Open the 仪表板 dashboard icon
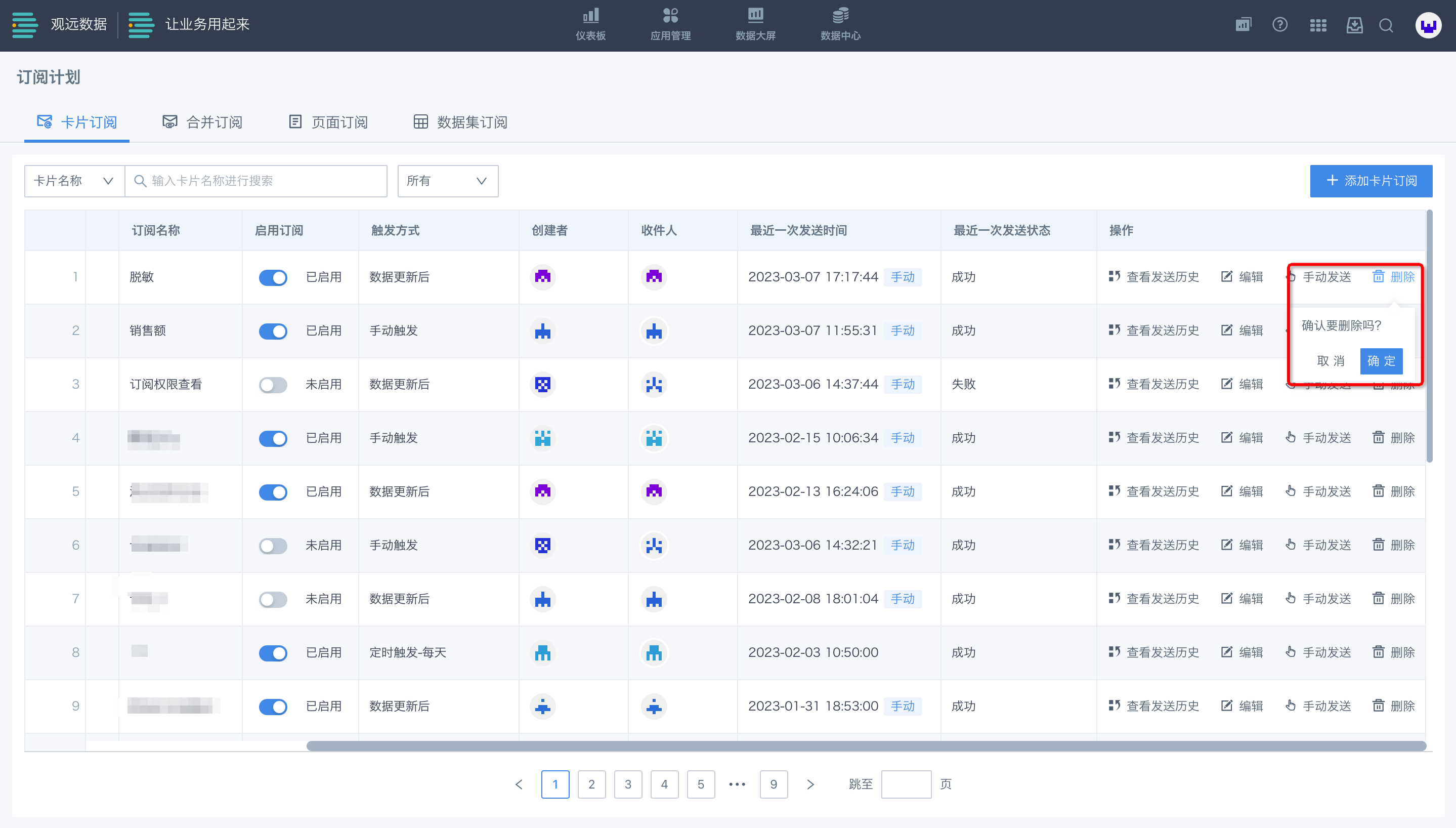 tap(590, 24)
